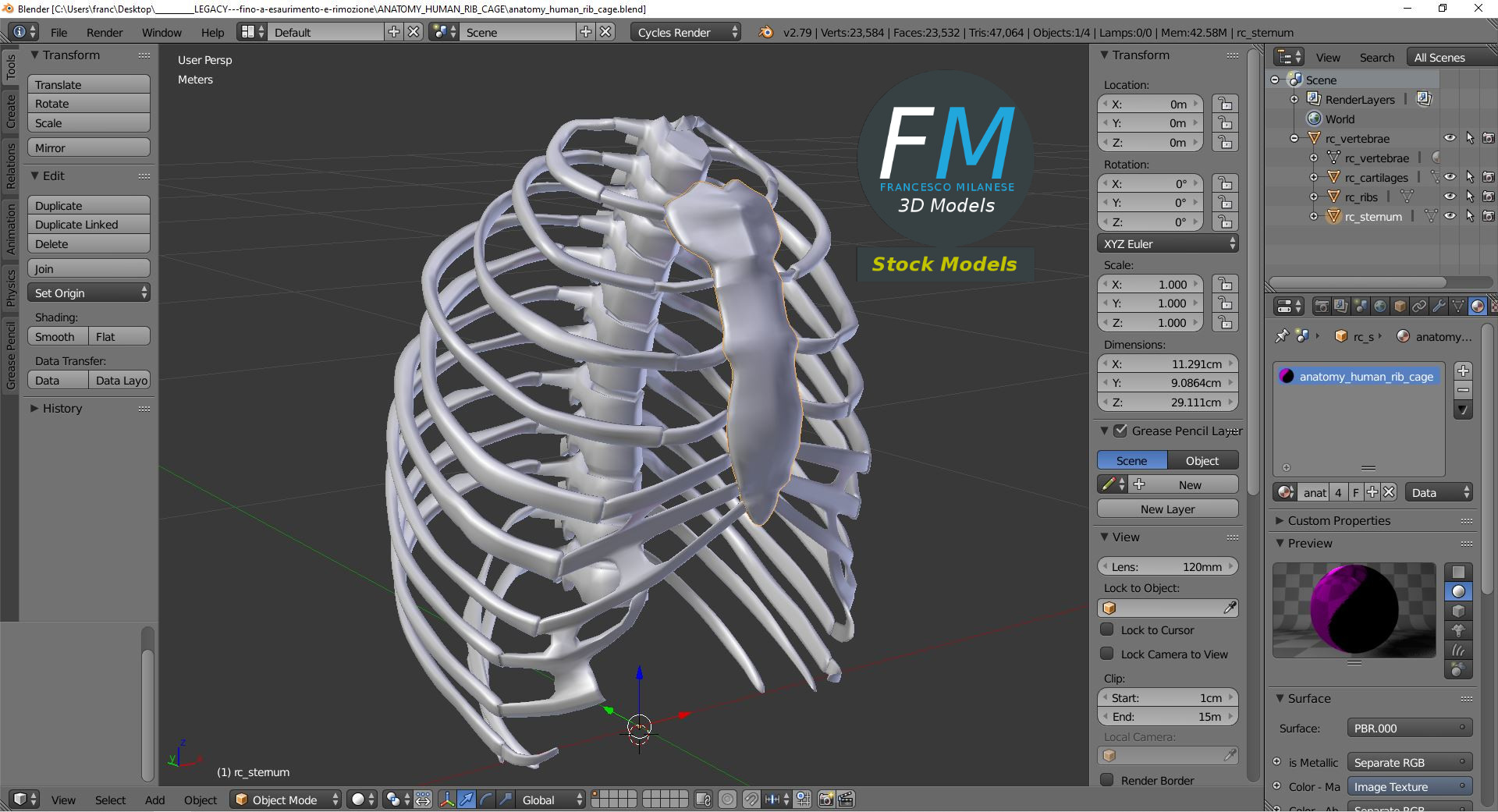
Task: Click the OpenGL render active viewport camera icon
Action: pyautogui.click(x=825, y=800)
